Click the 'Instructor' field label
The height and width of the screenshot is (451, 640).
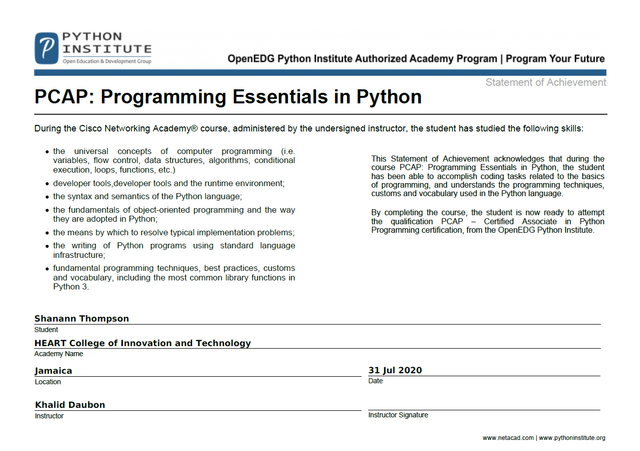coord(49,416)
